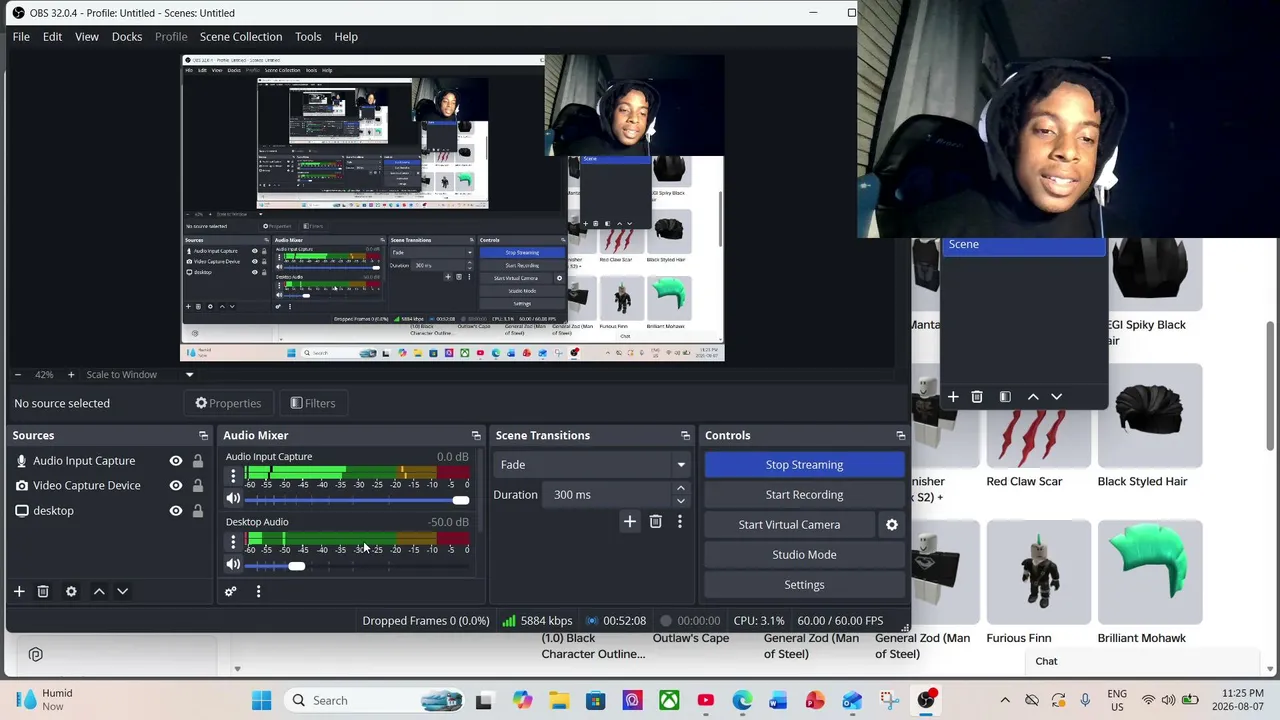Zoom out the preview with minus icon
The width and height of the screenshot is (1280, 720).
pos(17,374)
